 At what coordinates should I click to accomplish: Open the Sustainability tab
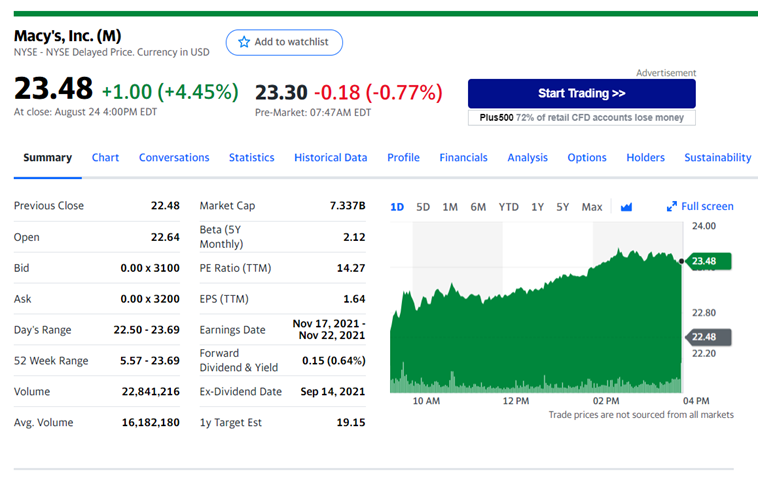pyautogui.click(x=718, y=158)
